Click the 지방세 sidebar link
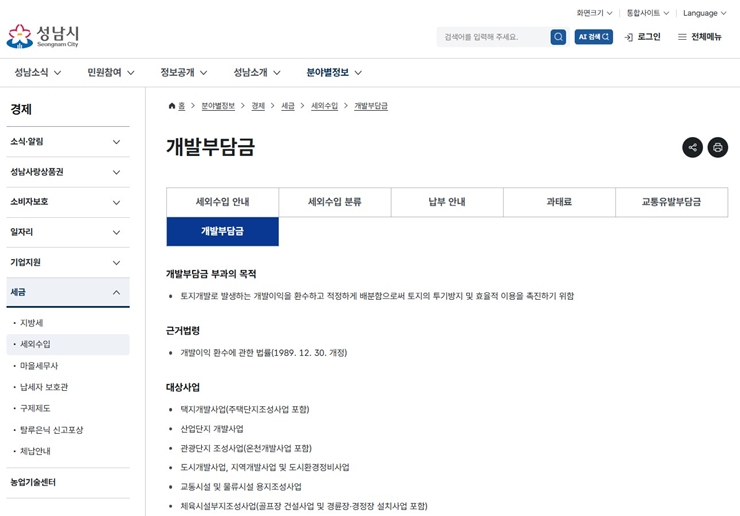The image size is (740, 516). (32, 323)
